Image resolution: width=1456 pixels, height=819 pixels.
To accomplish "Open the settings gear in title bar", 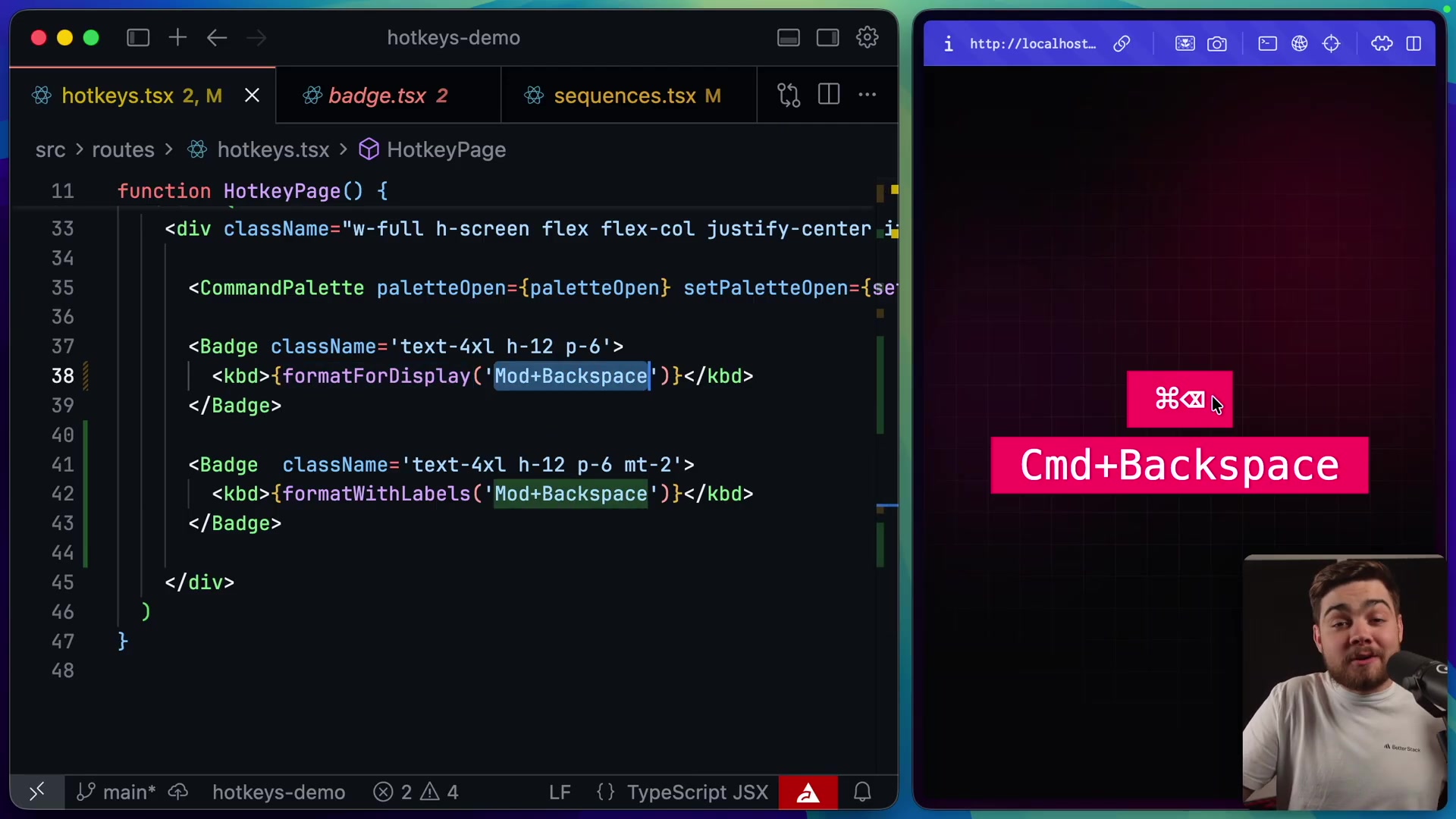I will (x=868, y=37).
